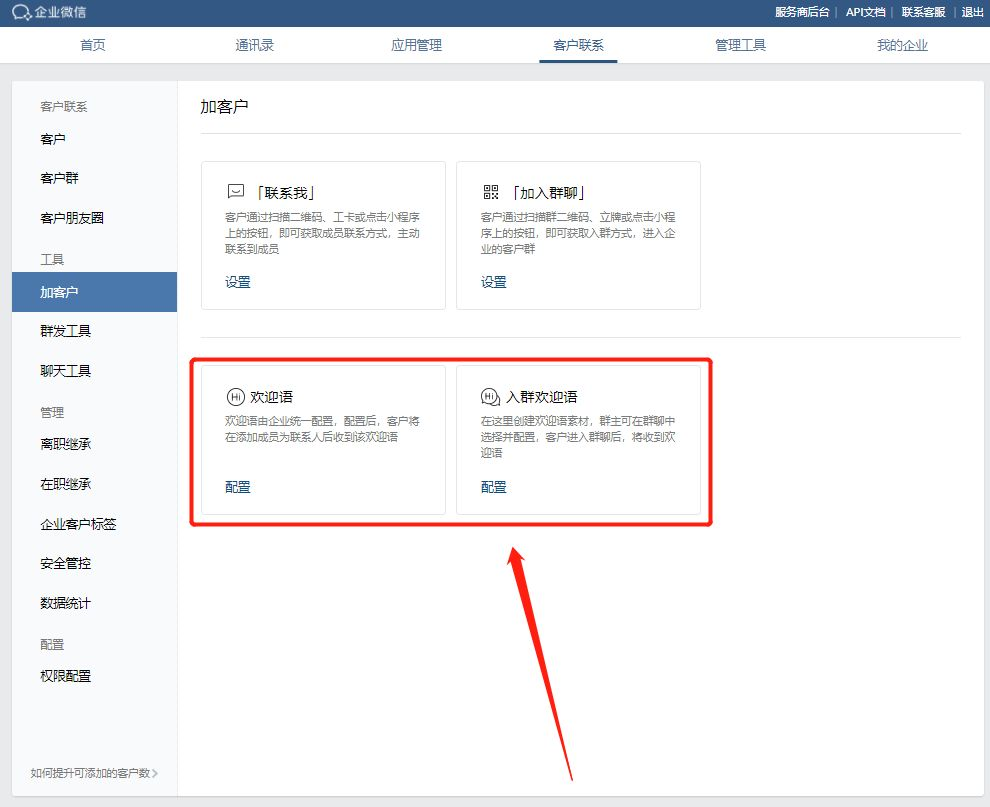Viewport: 990px width, 807px height.
Task: Open 服务商后台 link in header
Action: point(802,12)
